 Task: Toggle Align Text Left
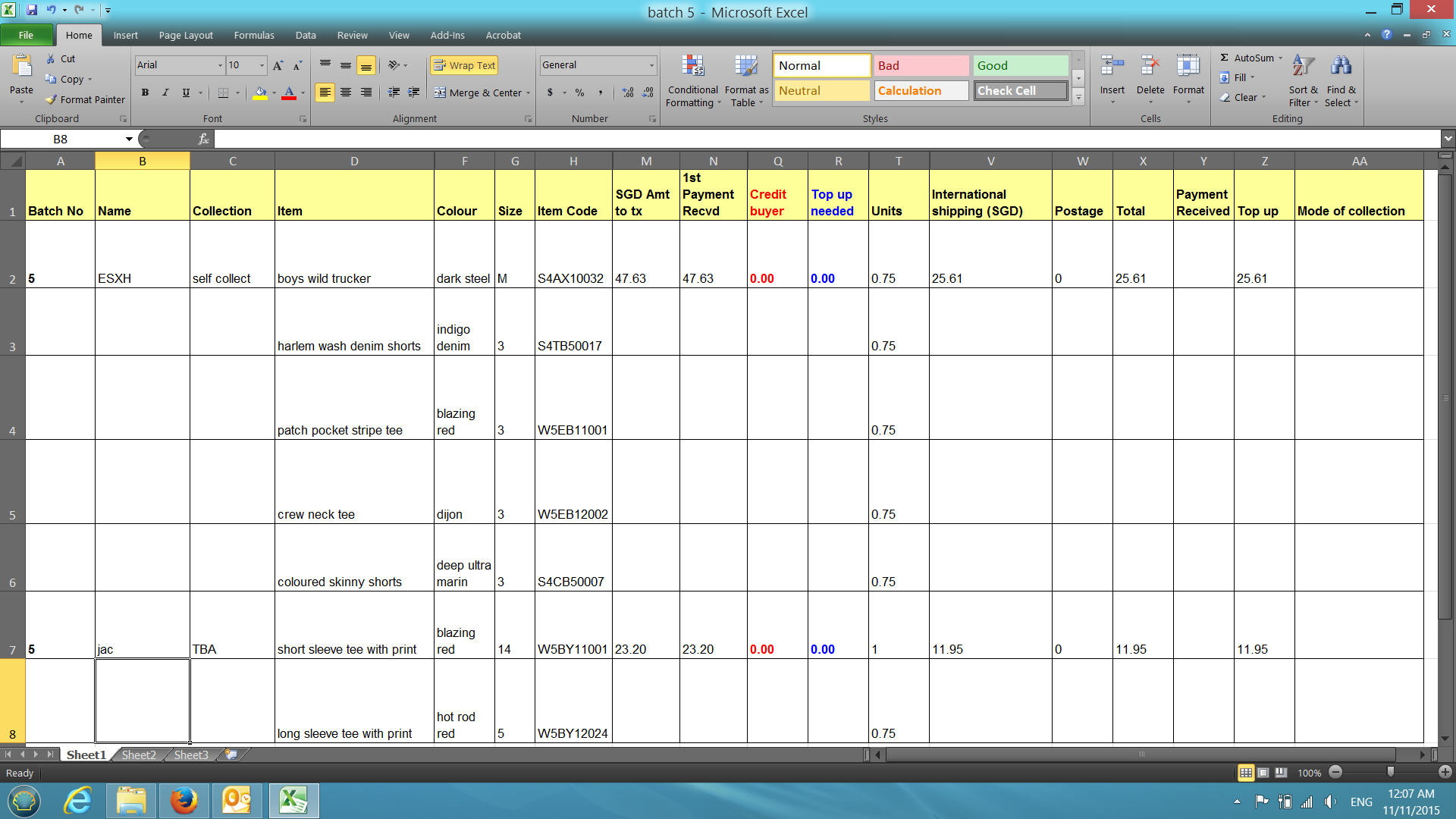coord(325,93)
